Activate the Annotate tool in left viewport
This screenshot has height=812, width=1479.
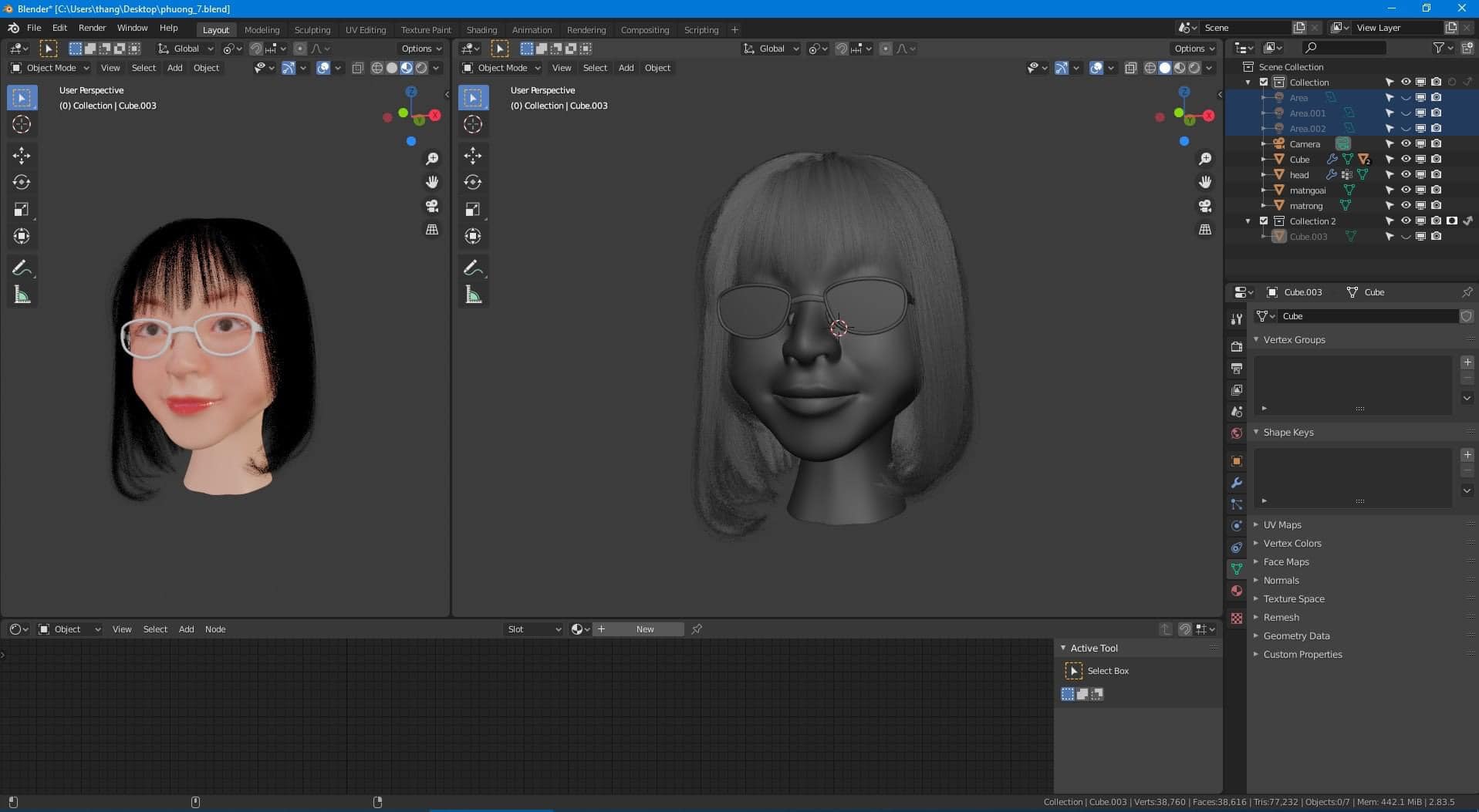(x=22, y=268)
